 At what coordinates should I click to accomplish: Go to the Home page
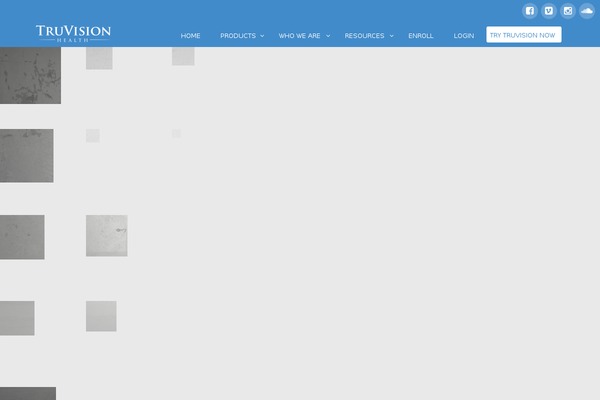point(191,36)
